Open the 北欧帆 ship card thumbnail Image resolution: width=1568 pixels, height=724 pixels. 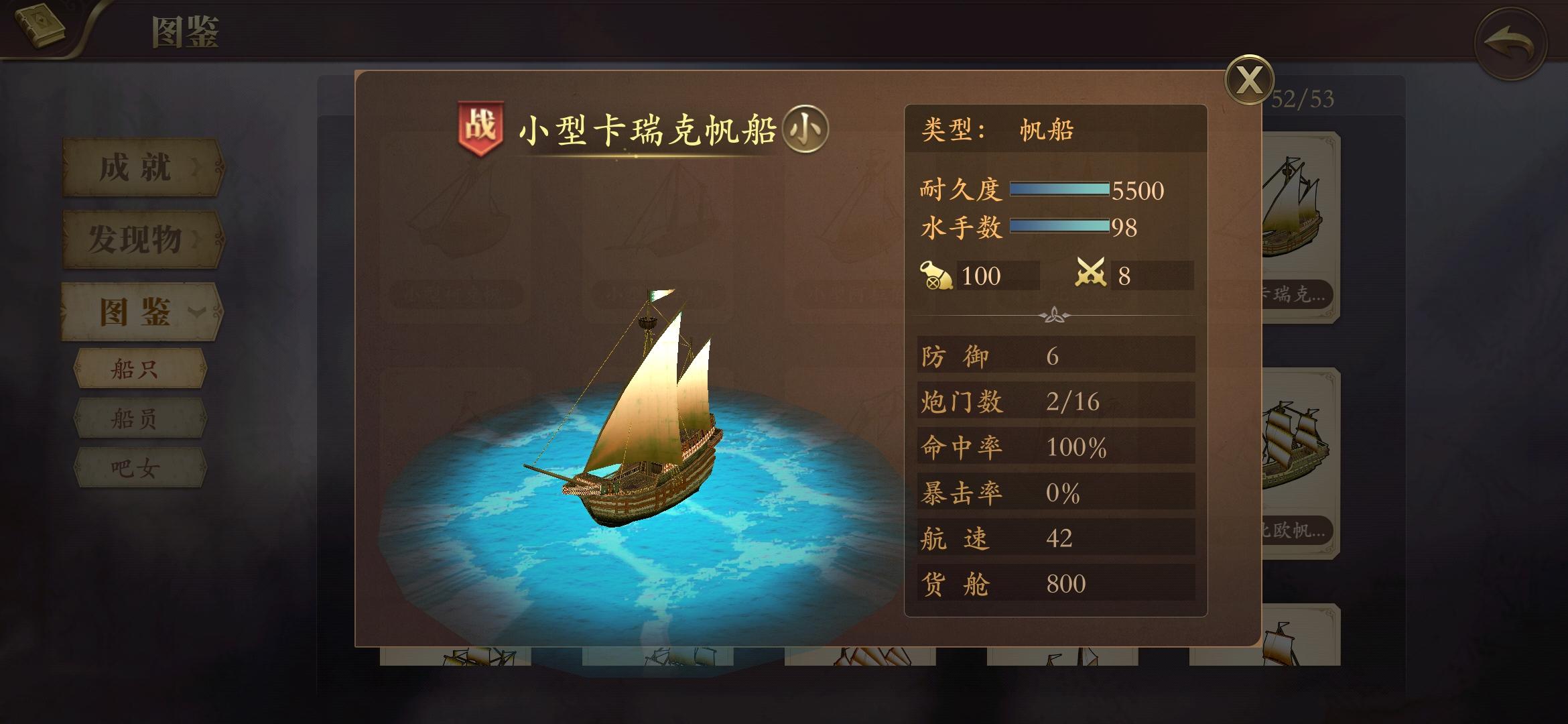click(x=1301, y=464)
